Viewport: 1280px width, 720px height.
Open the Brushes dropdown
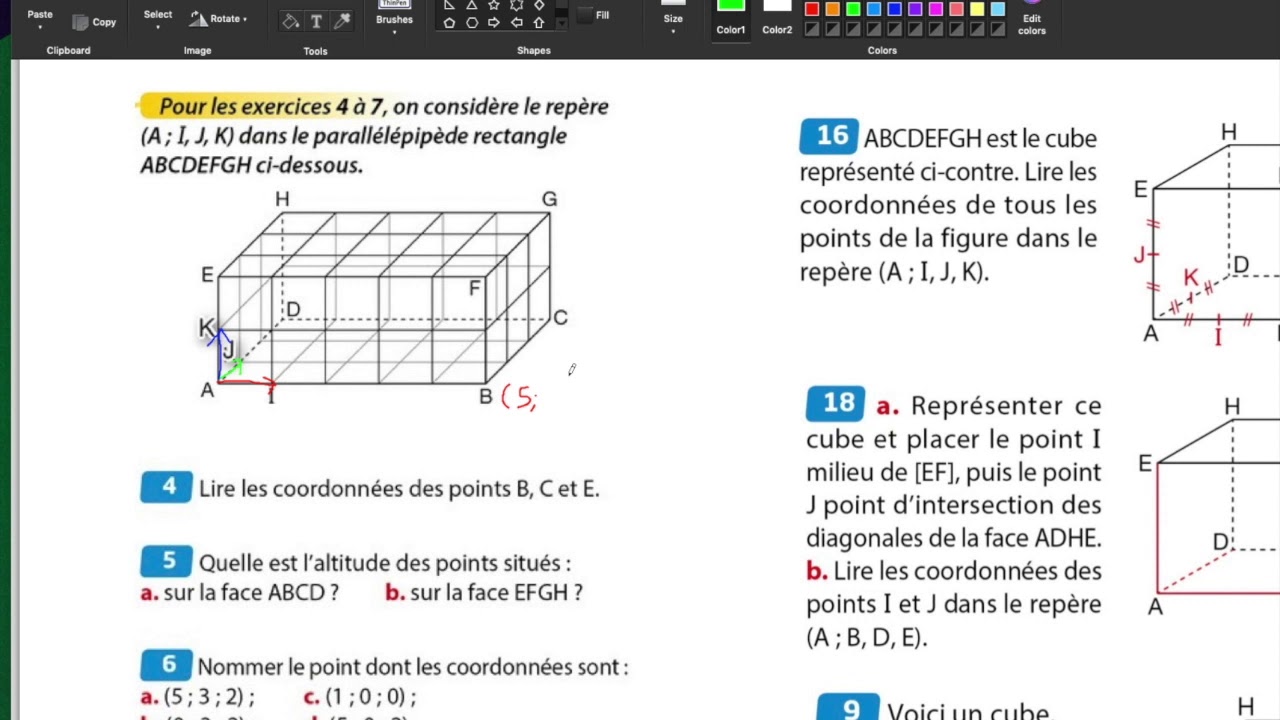coord(394,18)
